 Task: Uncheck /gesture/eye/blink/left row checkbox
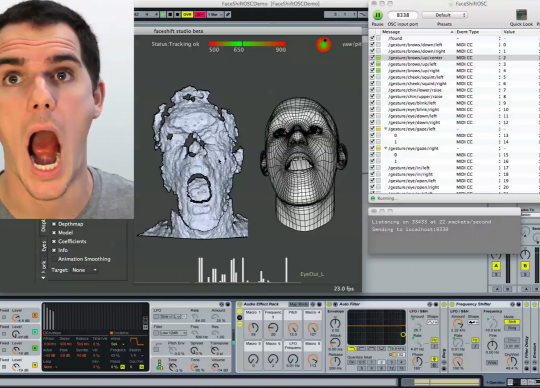click(372, 103)
